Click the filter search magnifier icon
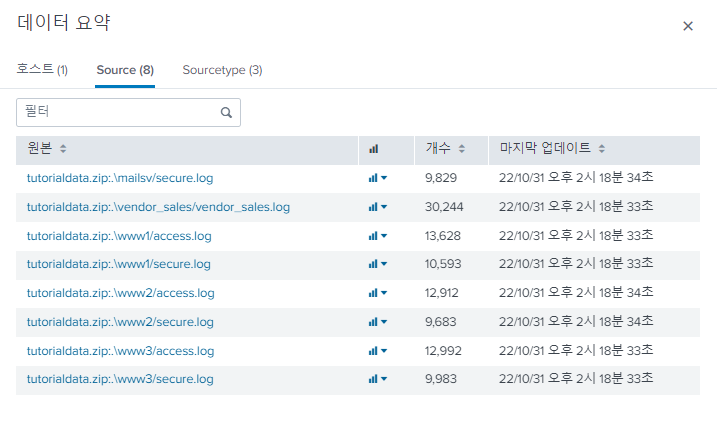Screen dimensions: 717x428 click(226, 112)
